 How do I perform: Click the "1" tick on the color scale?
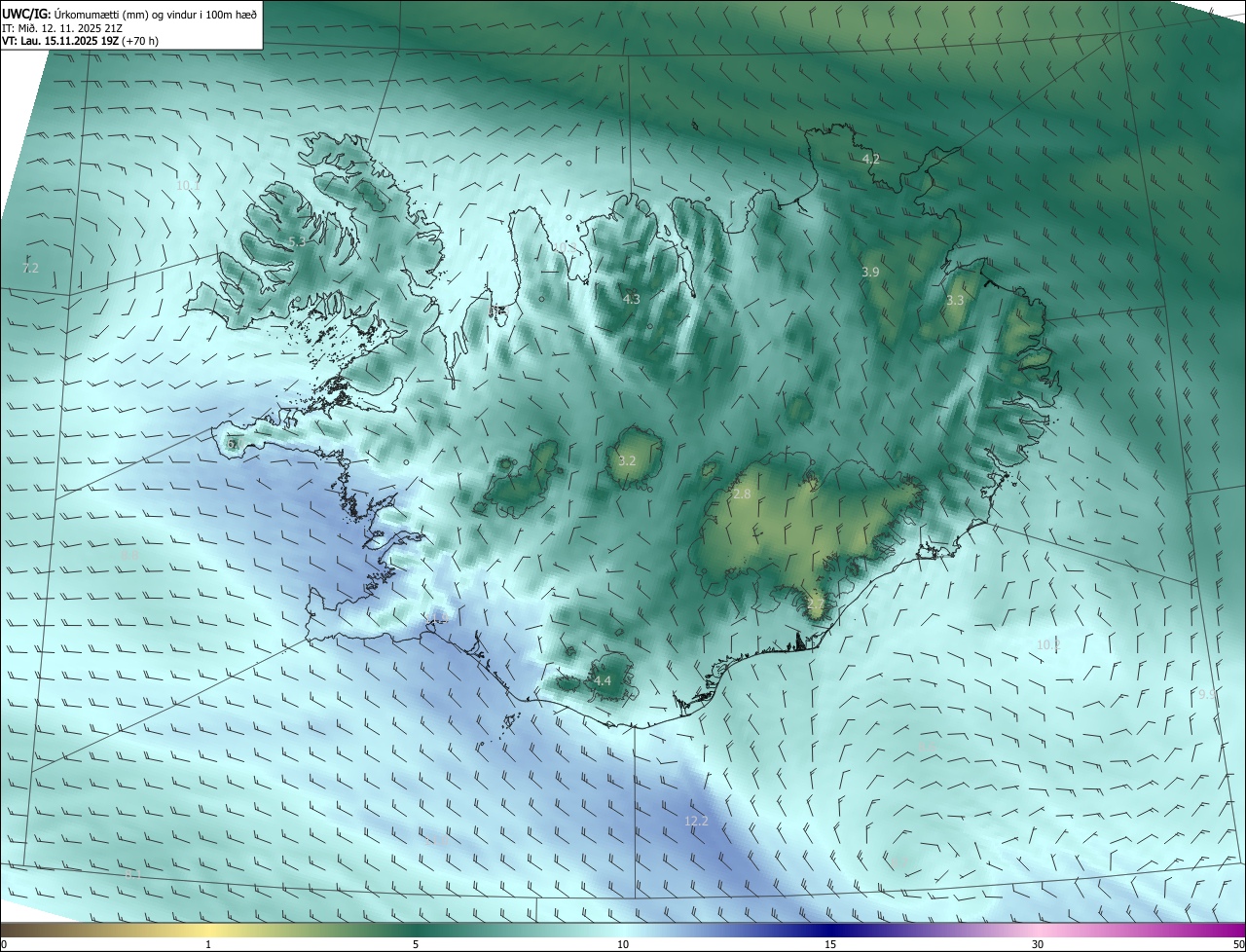pos(208,944)
